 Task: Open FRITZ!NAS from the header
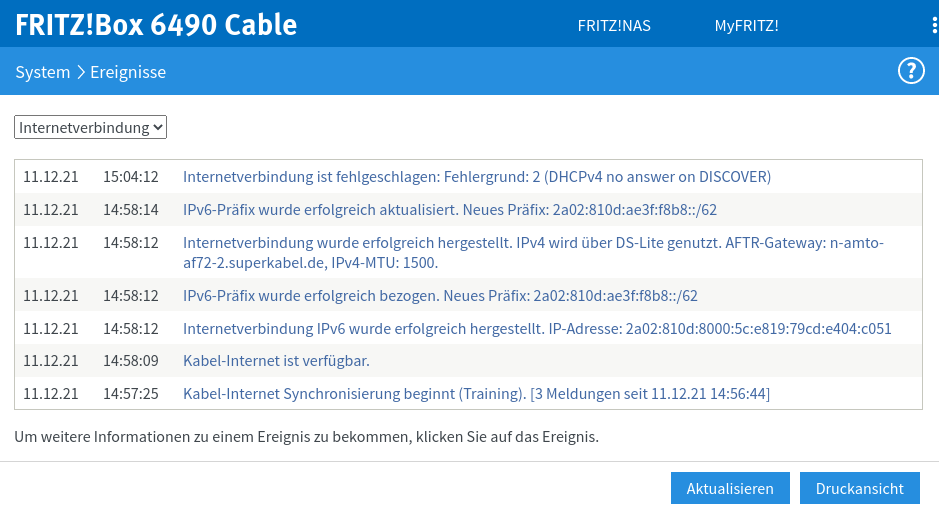tap(614, 25)
